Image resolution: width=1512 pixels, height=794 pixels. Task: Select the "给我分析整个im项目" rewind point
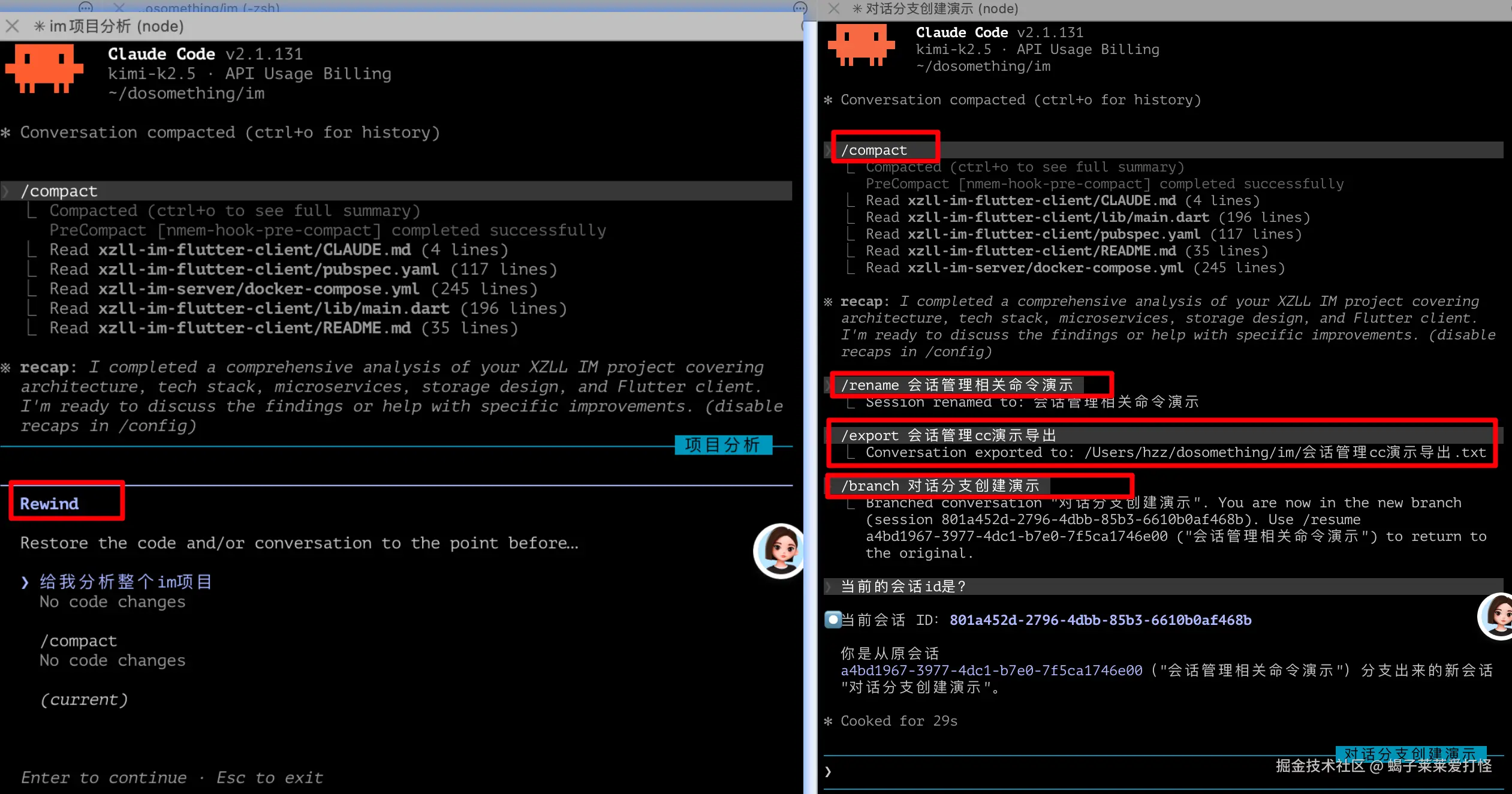(x=125, y=582)
